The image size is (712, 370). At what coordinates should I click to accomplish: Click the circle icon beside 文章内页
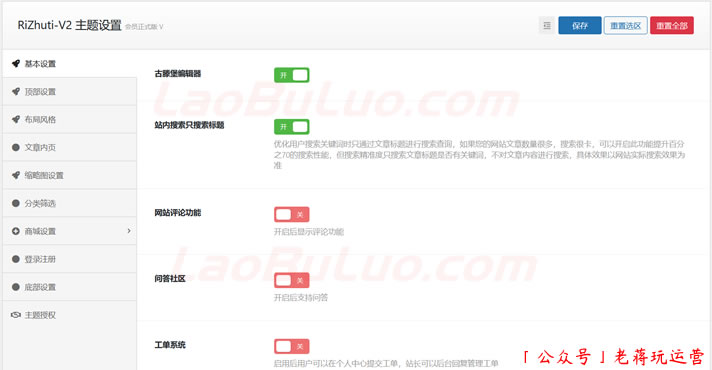click(16, 148)
